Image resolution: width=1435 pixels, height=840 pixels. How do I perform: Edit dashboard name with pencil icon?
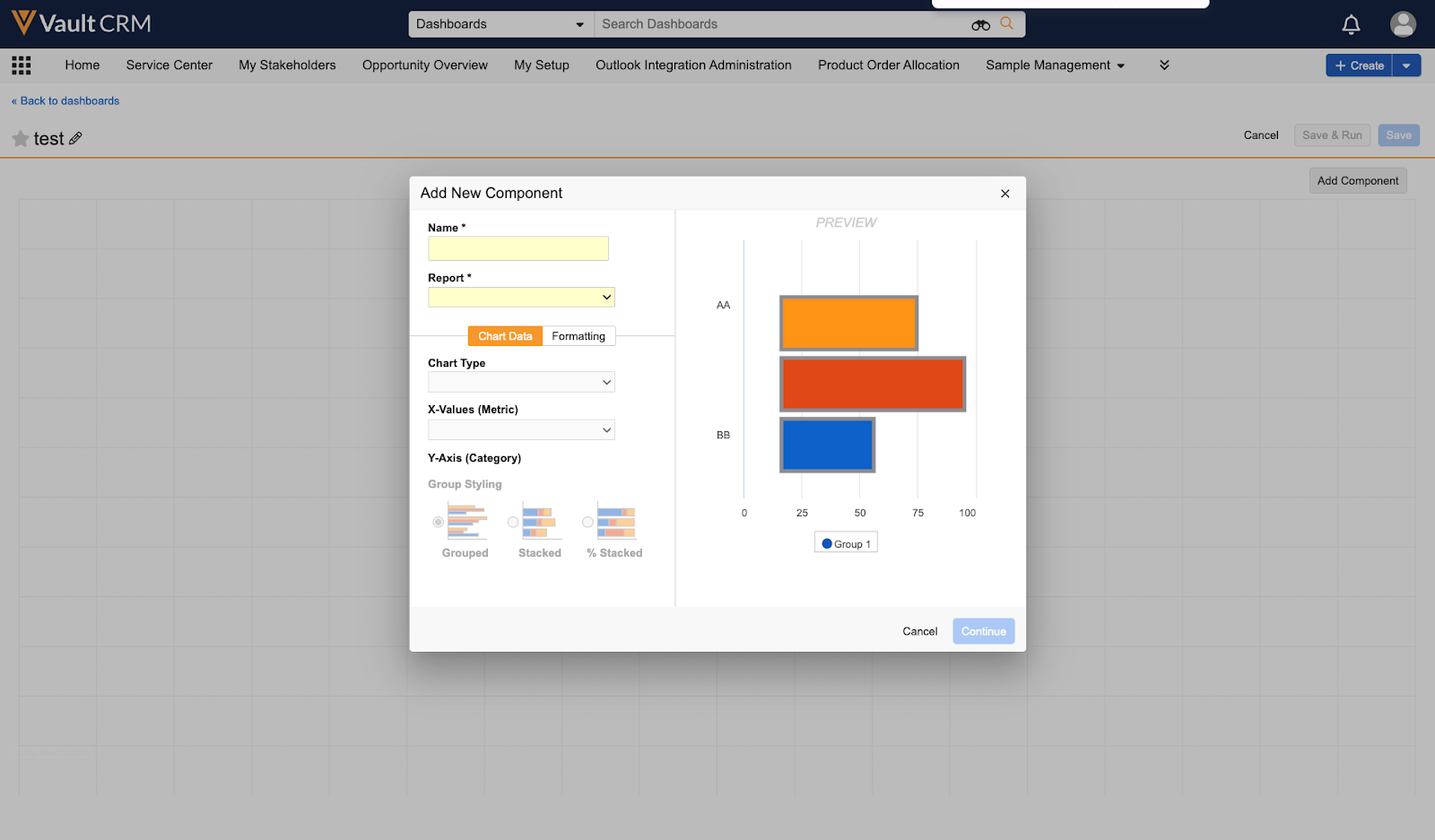pyautogui.click(x=75, y=138)
